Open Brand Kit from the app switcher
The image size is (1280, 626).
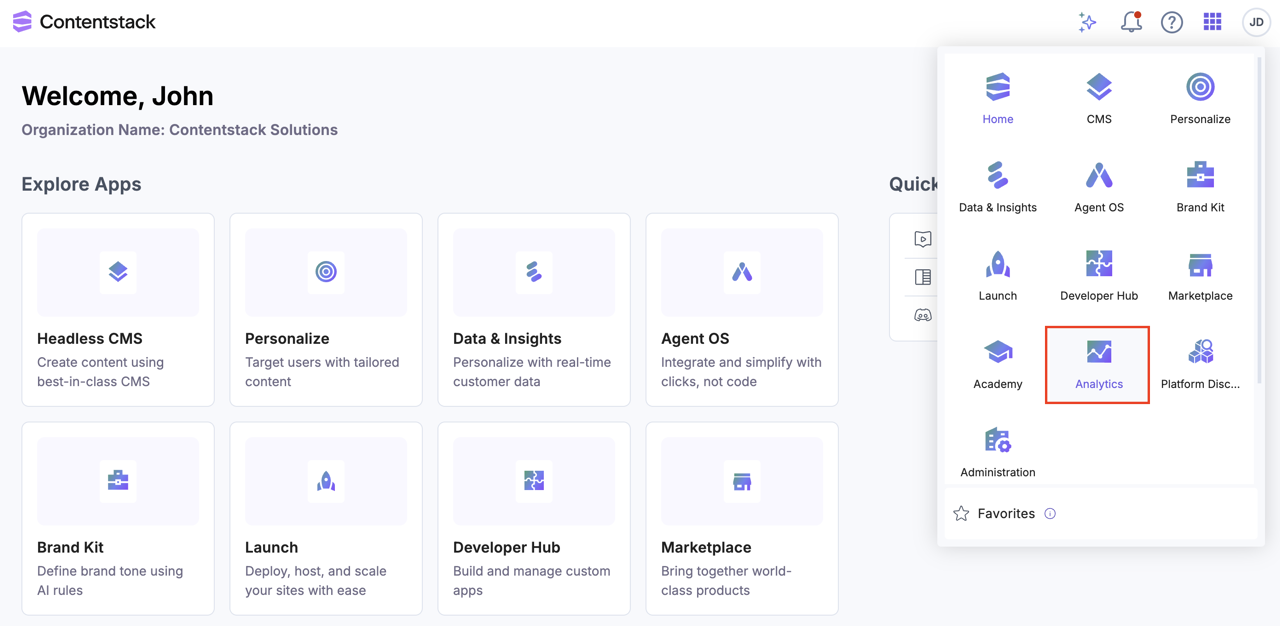point(1200,188)
